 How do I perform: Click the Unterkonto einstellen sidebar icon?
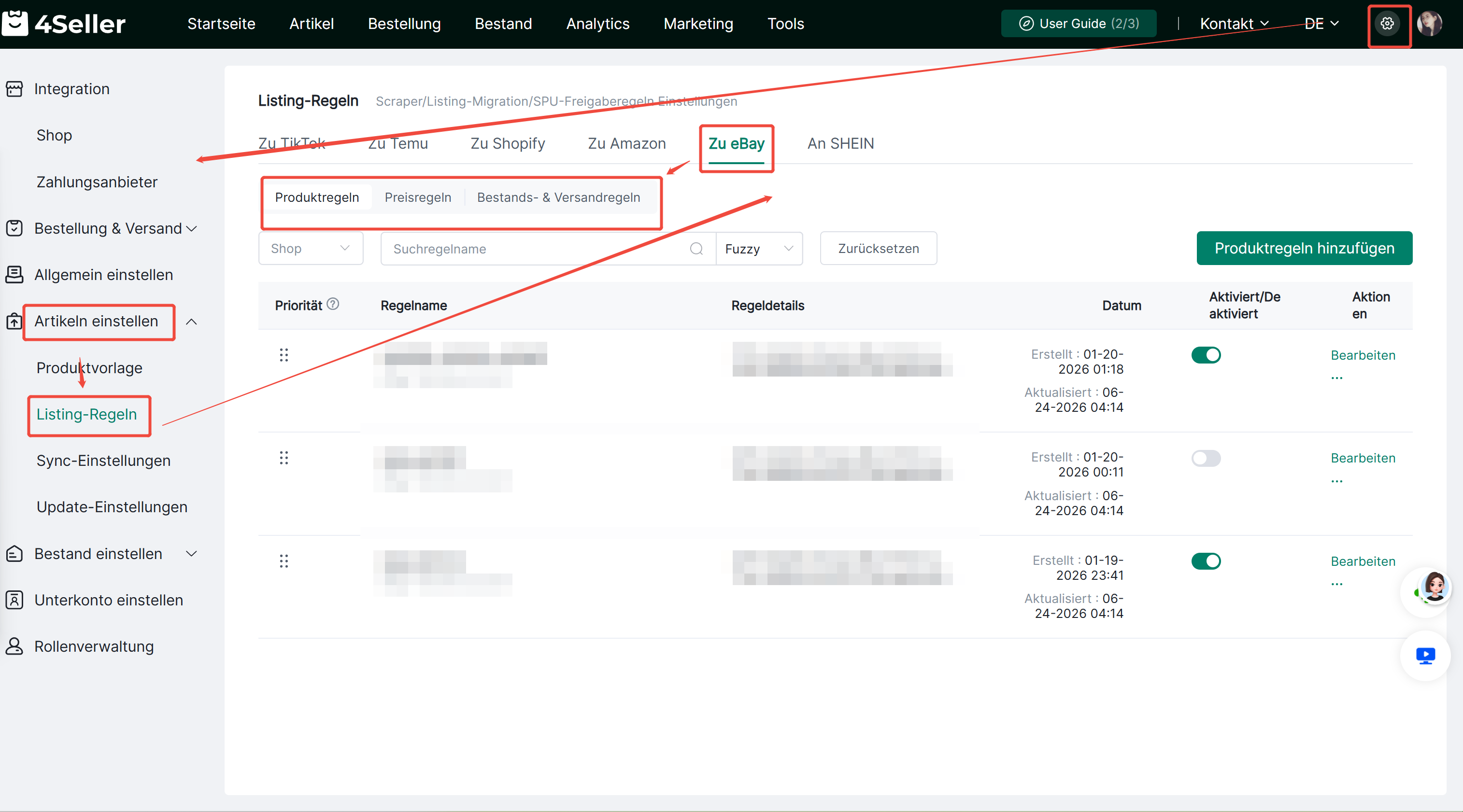(14, 600)
